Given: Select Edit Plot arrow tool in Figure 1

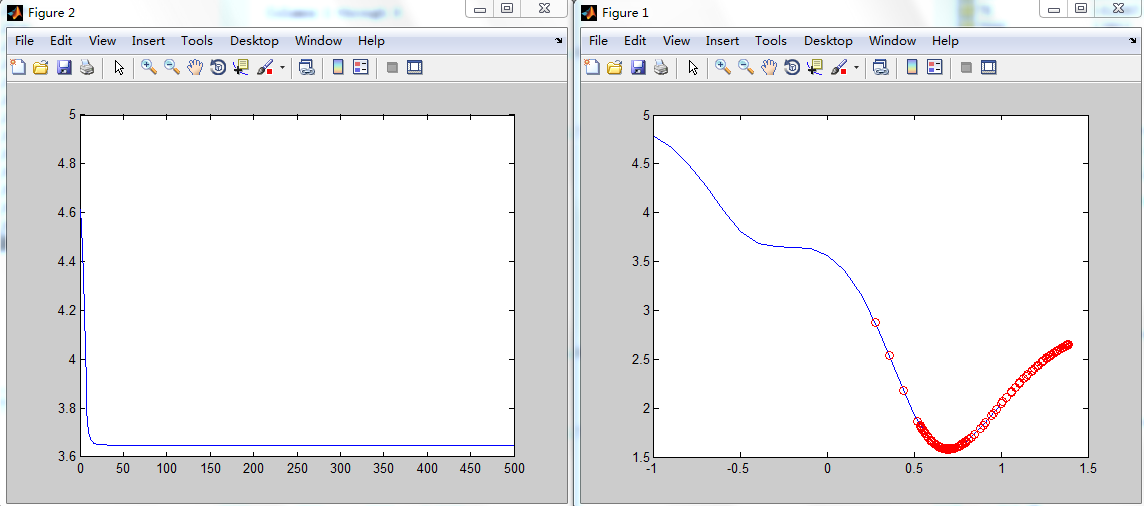Looking at the screenshot, I should point(694,68).
